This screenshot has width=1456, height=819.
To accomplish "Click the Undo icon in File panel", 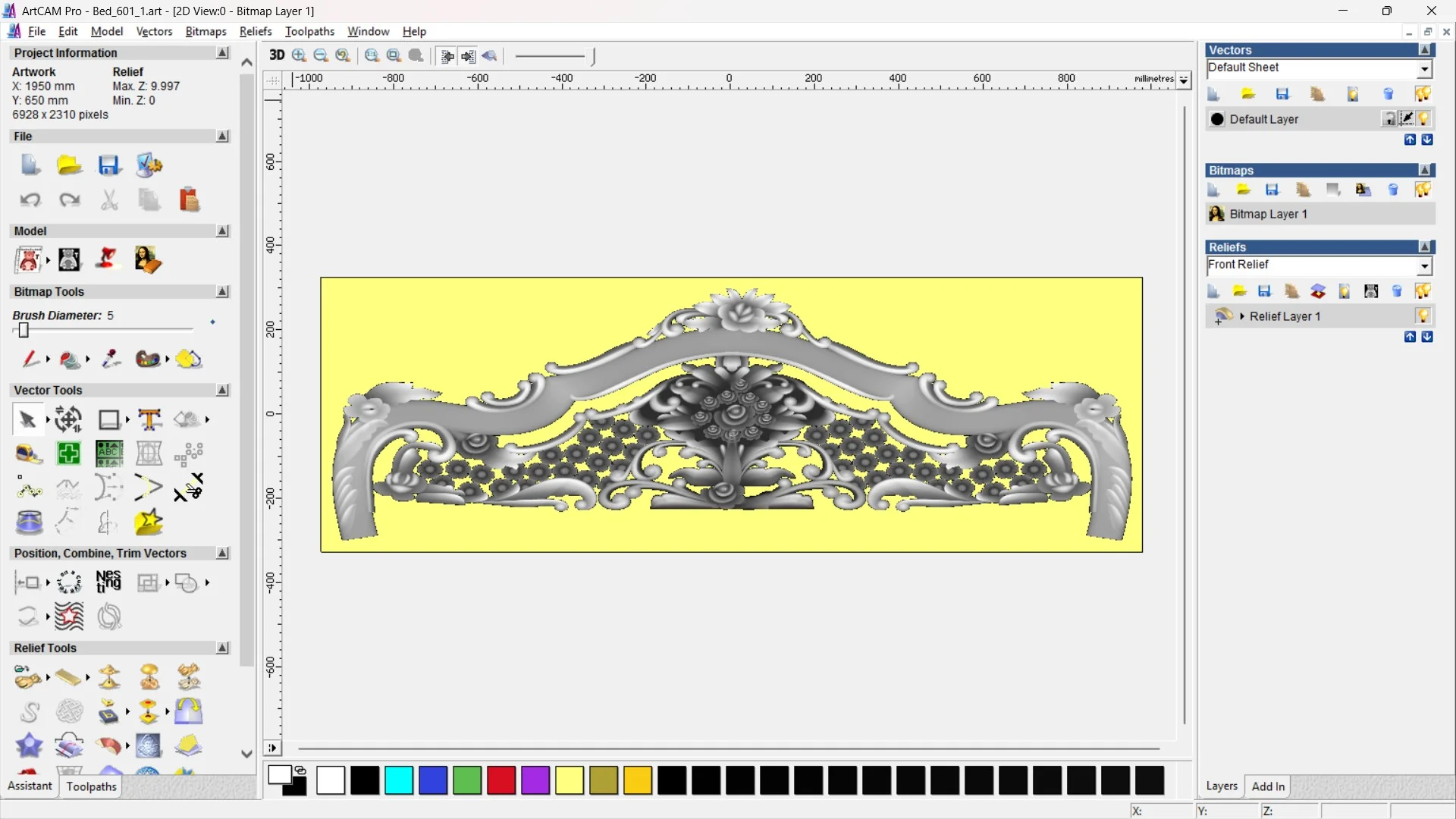I will point(30,200).
